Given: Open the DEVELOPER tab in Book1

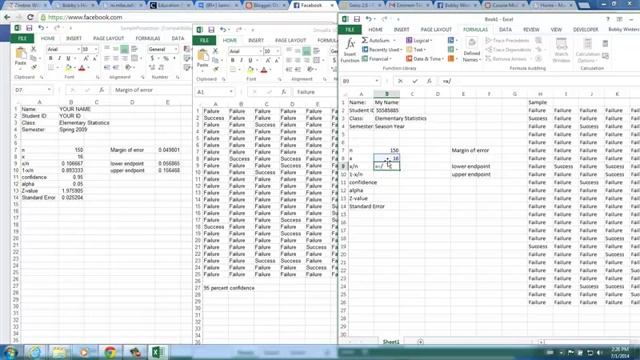Looking at the screenshot, I should click(x=586, y=30).
